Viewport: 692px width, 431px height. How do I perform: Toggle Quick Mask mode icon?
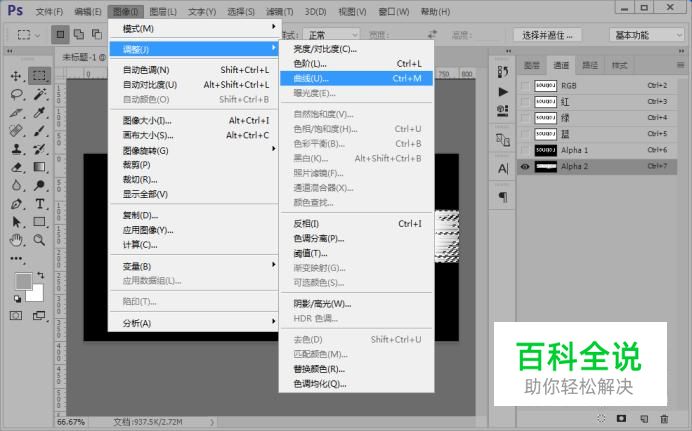coord(16,315)
